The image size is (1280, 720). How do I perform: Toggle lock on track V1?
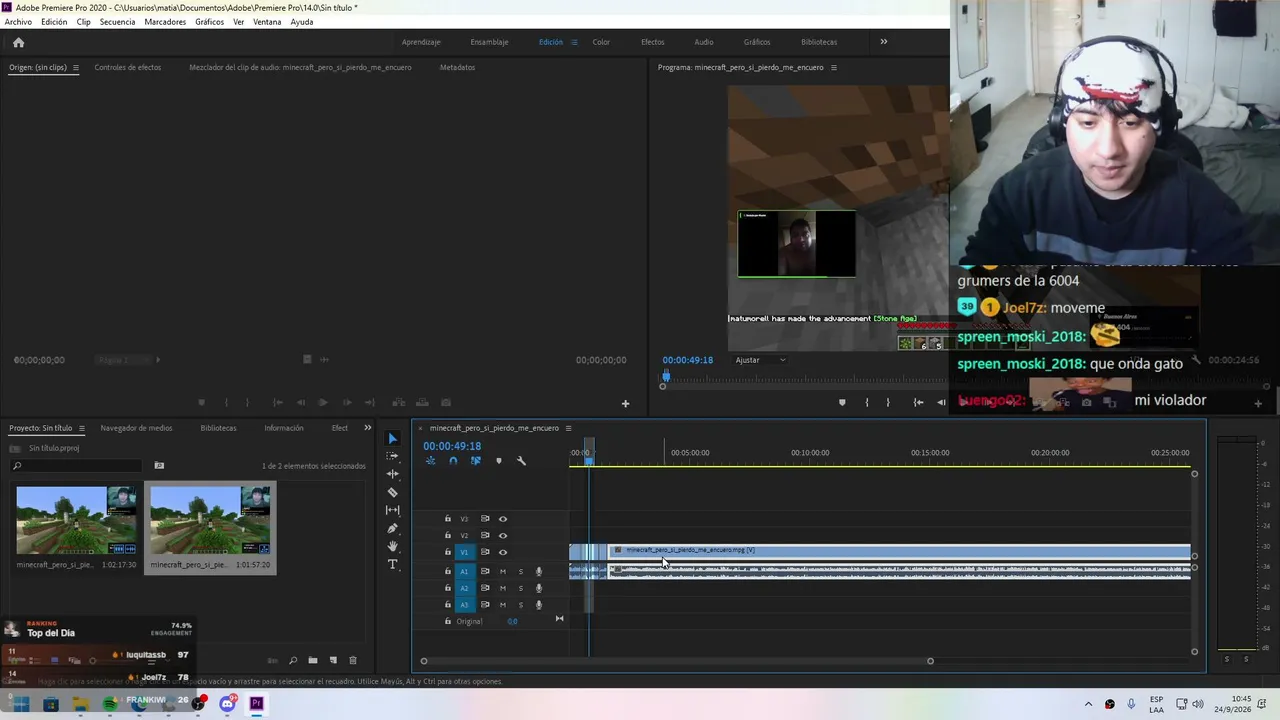pos(448,552)
